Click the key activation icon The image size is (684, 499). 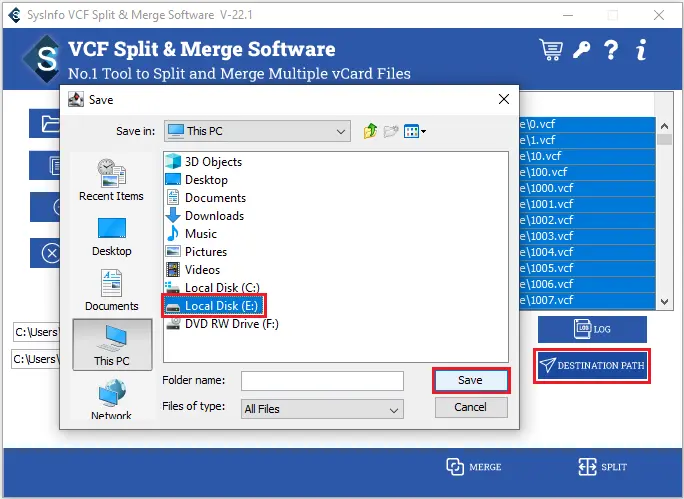[x=581, y=50]
